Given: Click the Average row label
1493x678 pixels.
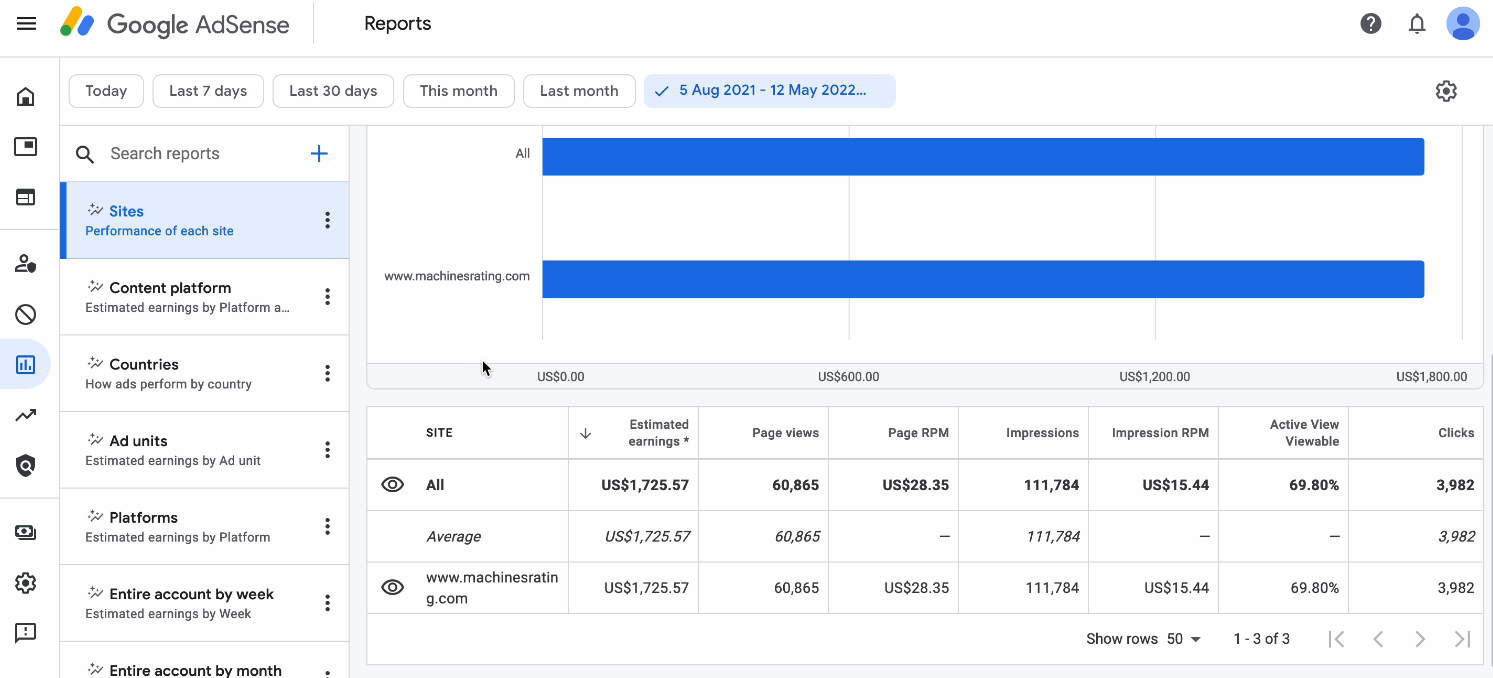Looking at the screenshot, I should click(453, 537).
